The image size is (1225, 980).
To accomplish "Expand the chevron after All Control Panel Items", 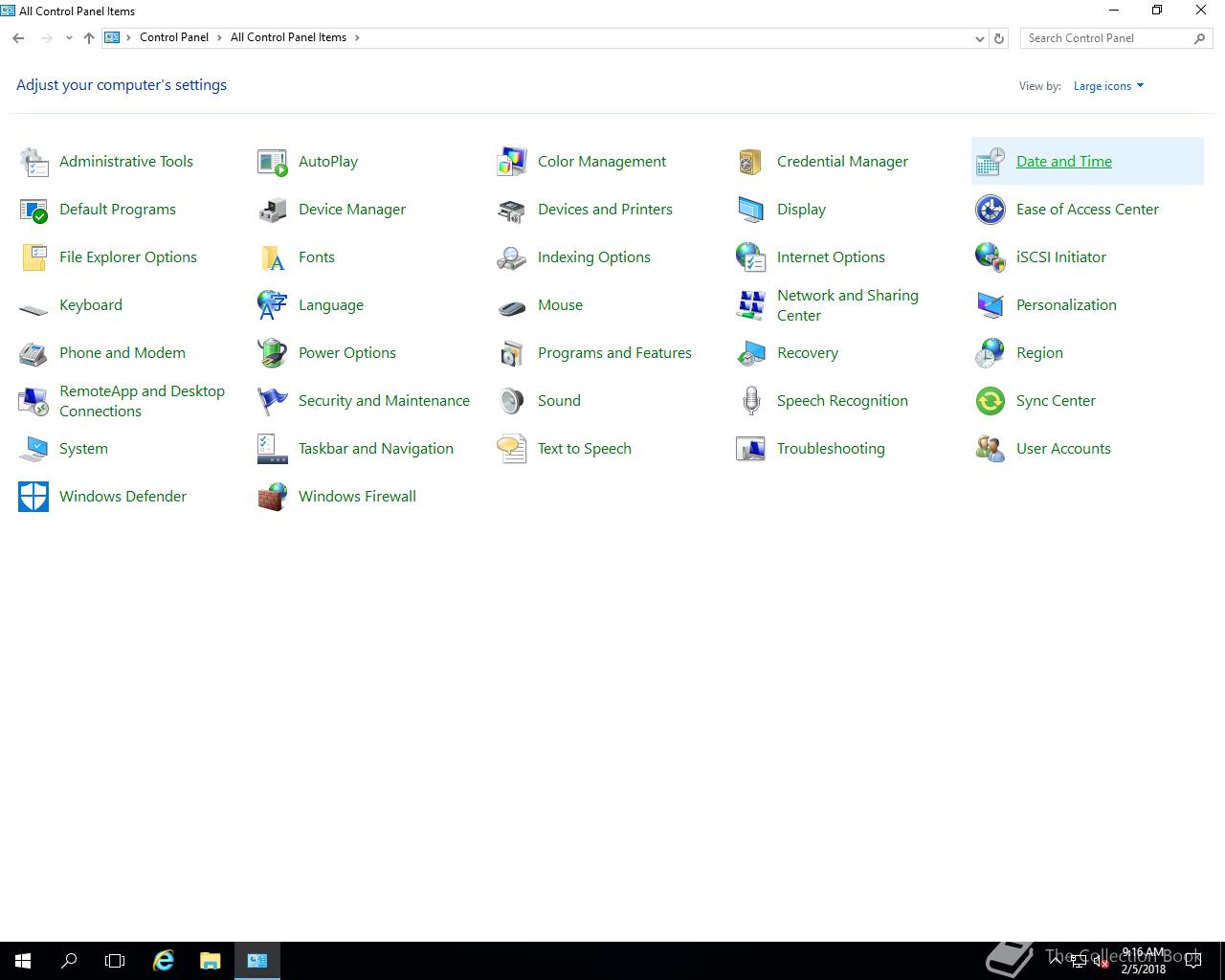I will pos(358,37).
